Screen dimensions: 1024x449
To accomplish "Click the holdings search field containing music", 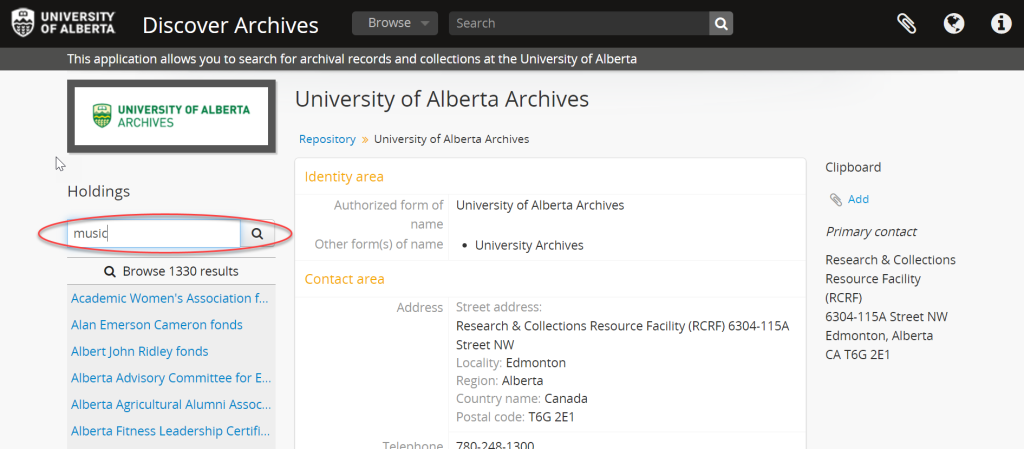I will [154, 234].
